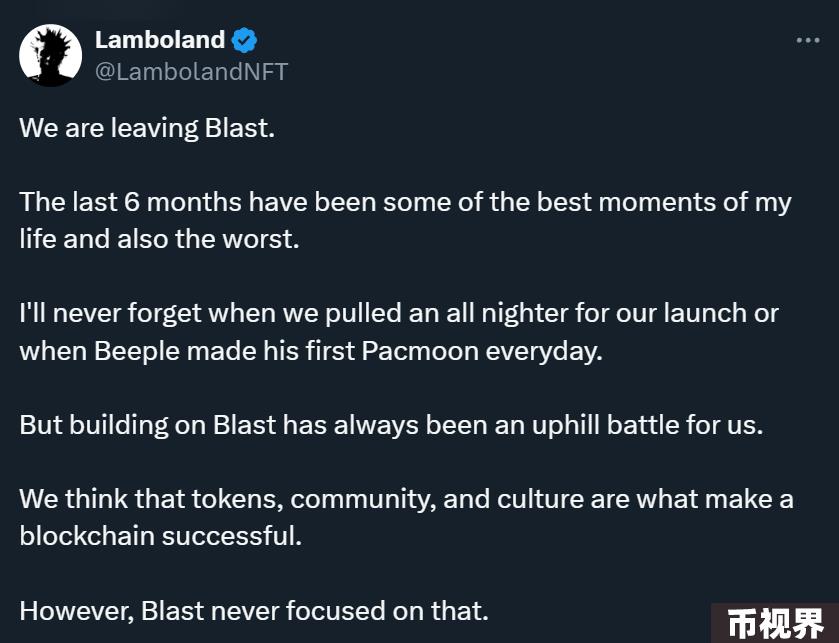Open Lamboland's profile avatar picture

point(50,55)
